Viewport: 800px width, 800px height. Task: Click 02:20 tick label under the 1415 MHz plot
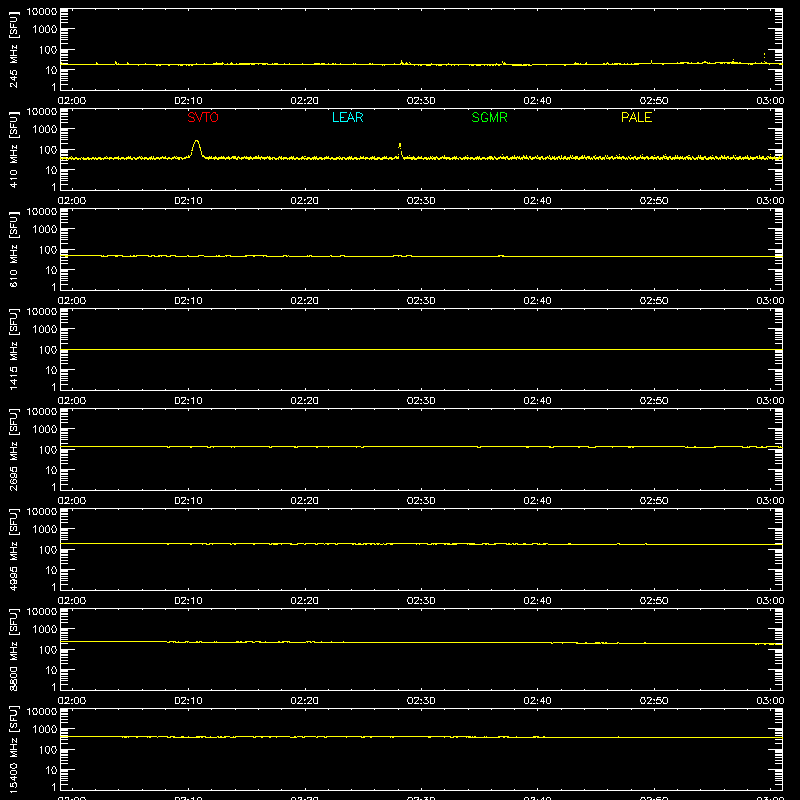305,401
